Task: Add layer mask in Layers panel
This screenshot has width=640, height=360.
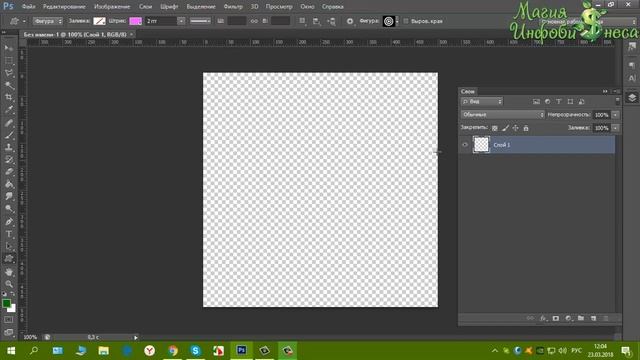Action: click(x=556, y=318)
